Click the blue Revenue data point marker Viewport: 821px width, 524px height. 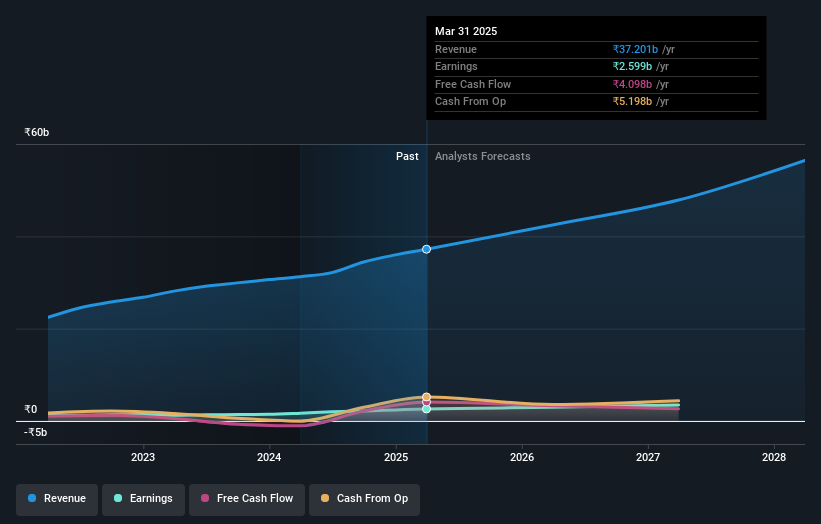[x=427, y=249]
